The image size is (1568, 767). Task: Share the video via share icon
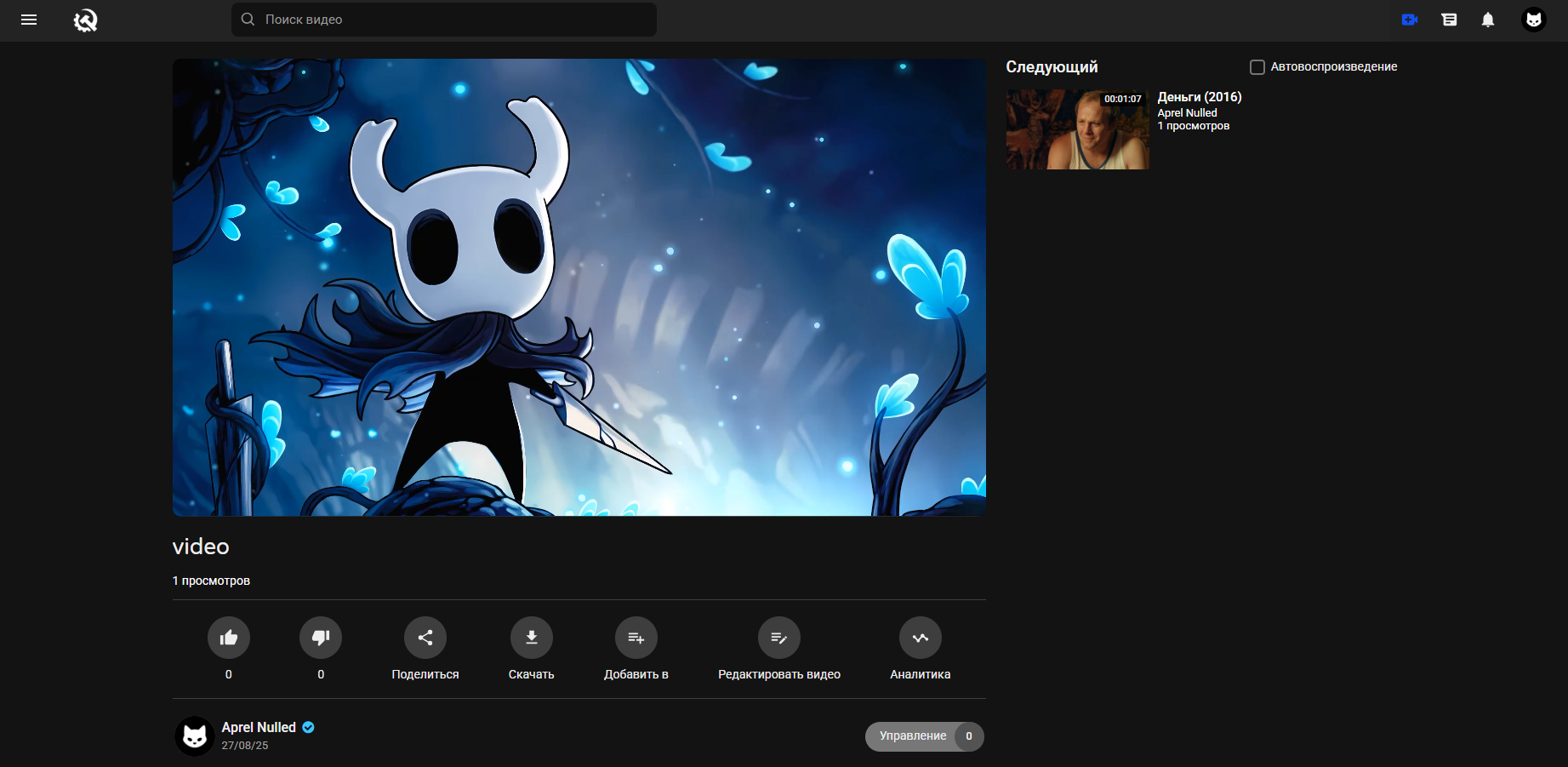425,638
